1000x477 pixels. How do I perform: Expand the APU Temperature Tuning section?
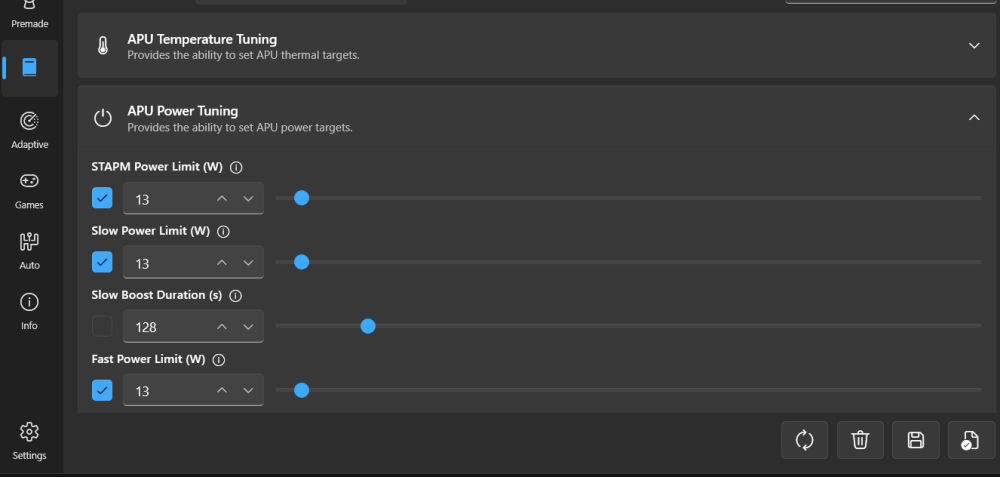tap(974, 46)
